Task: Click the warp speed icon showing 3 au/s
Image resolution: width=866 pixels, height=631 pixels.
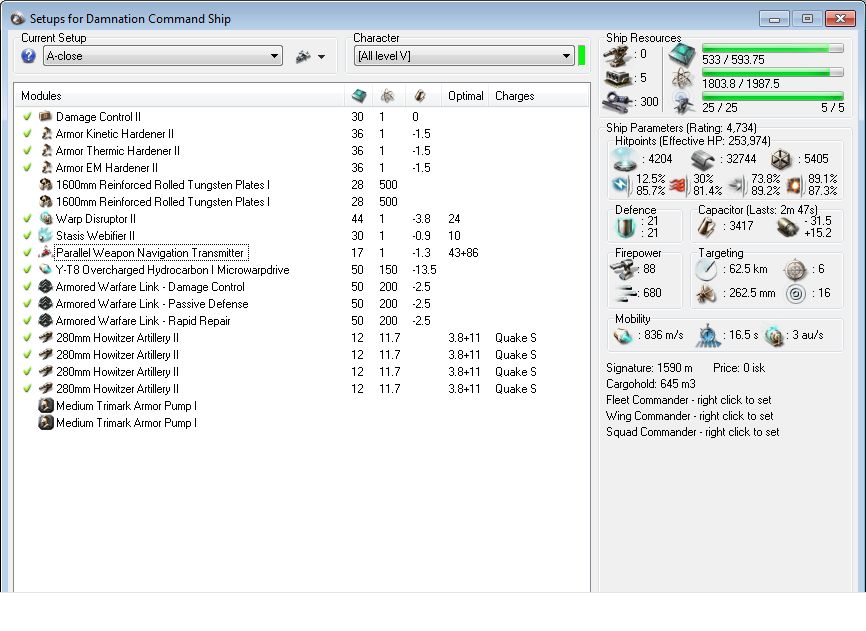Action: tap(775, 335)
